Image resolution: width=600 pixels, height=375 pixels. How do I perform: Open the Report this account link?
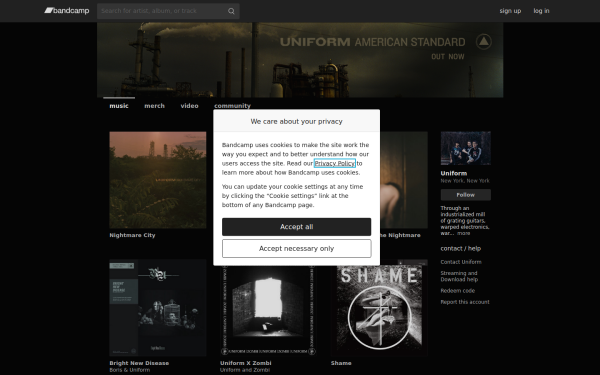[465, 302]
